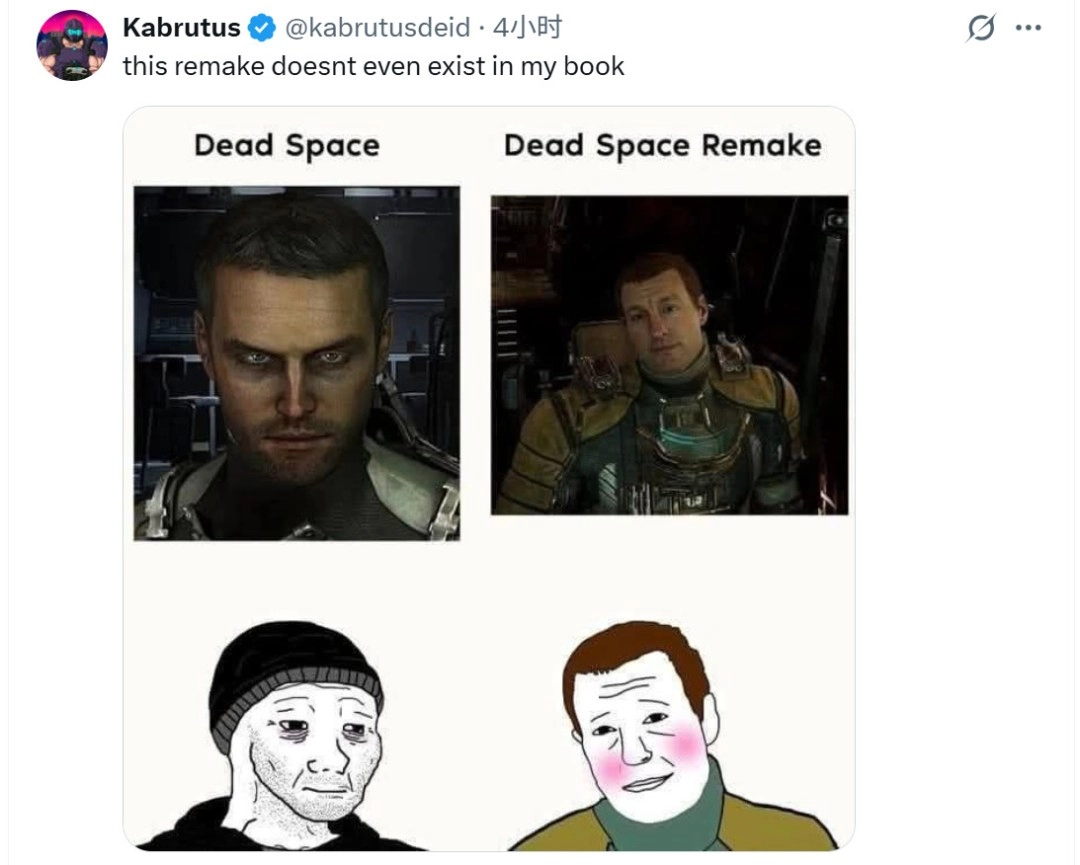1080x865 pixels.
Task: Click the beanie-wearing wojak drawing's face
Action: [308, 755]
